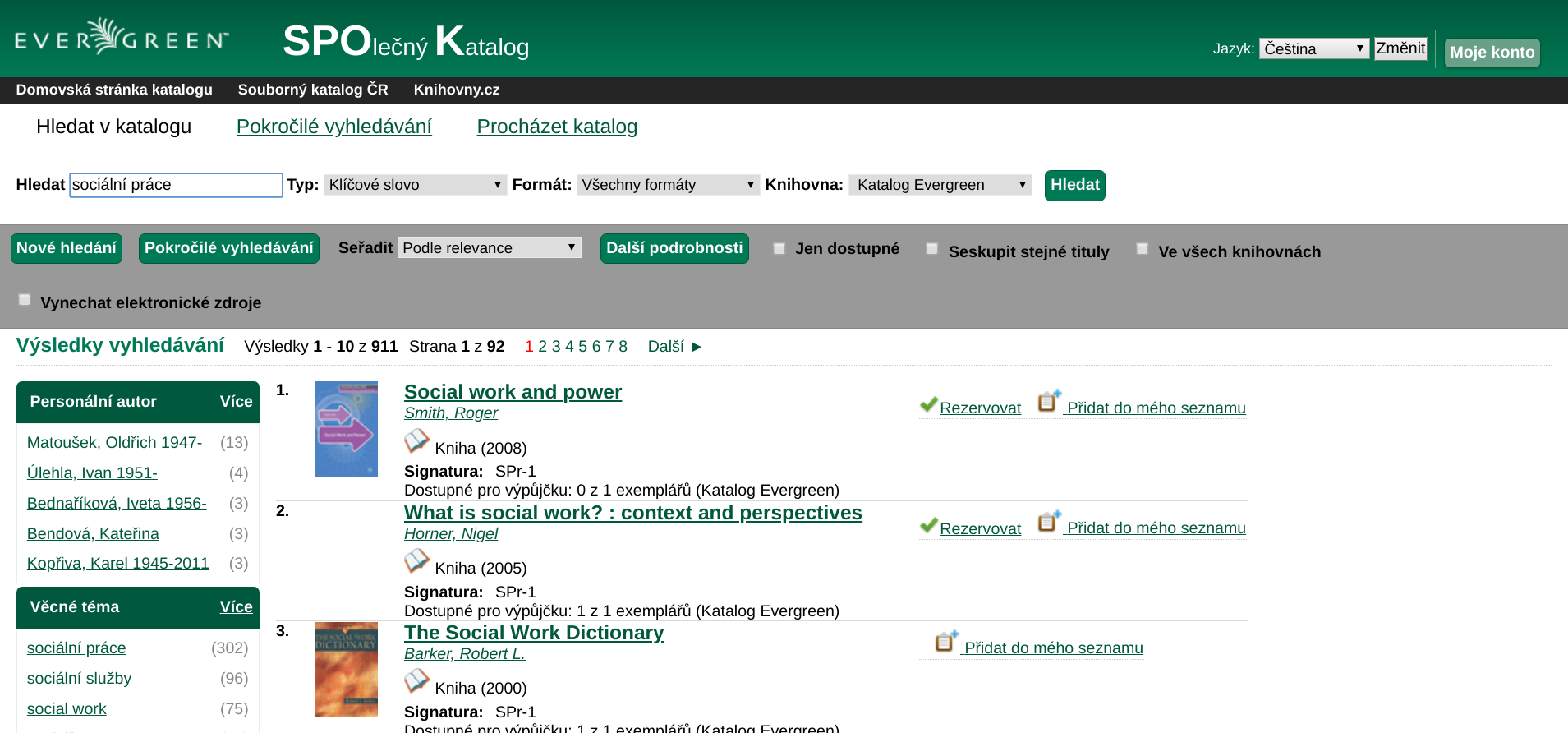Switch to Pokročilé vyhledávání tab

click(334, 127)
